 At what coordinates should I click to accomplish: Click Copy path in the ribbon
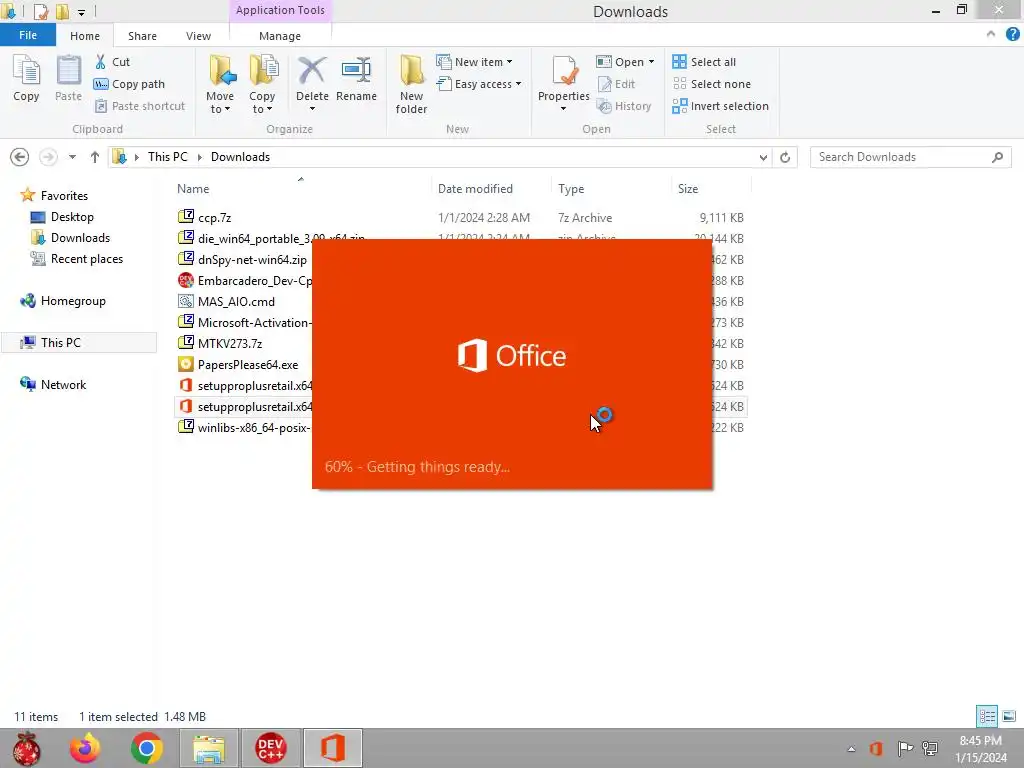[129, 84]
